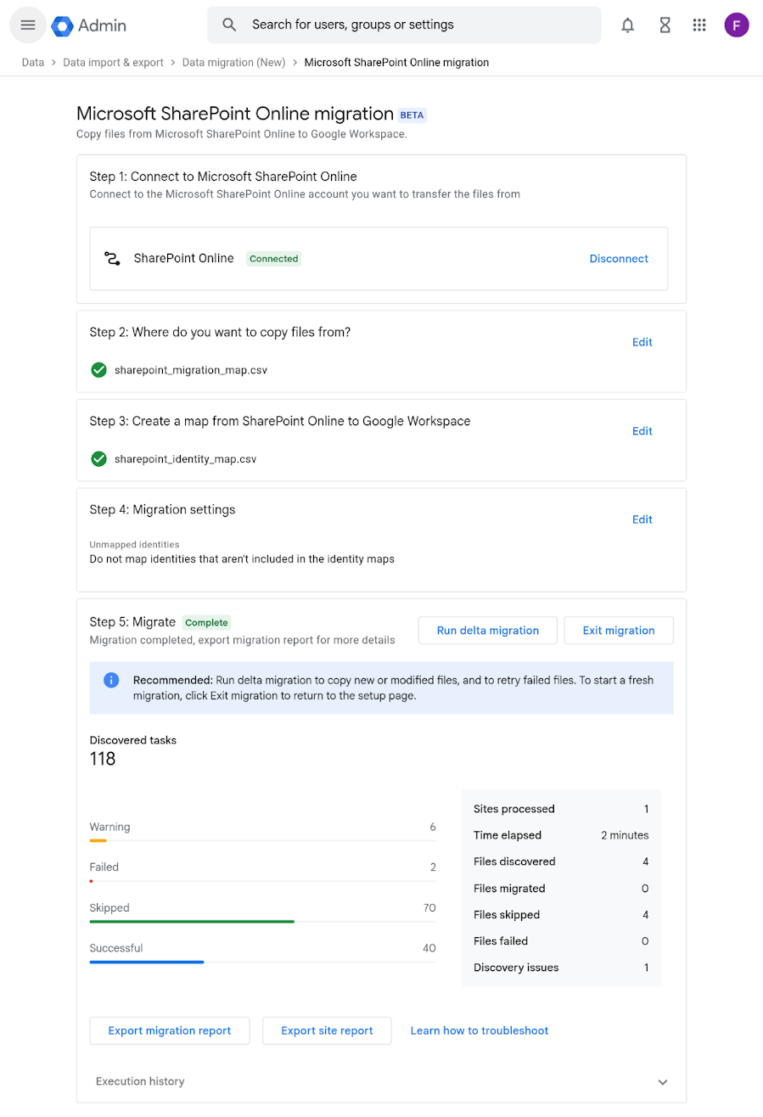Click the green check beside sharepoint_migration_map.csv
The image size is (763, 1117).
click(99, 370)
